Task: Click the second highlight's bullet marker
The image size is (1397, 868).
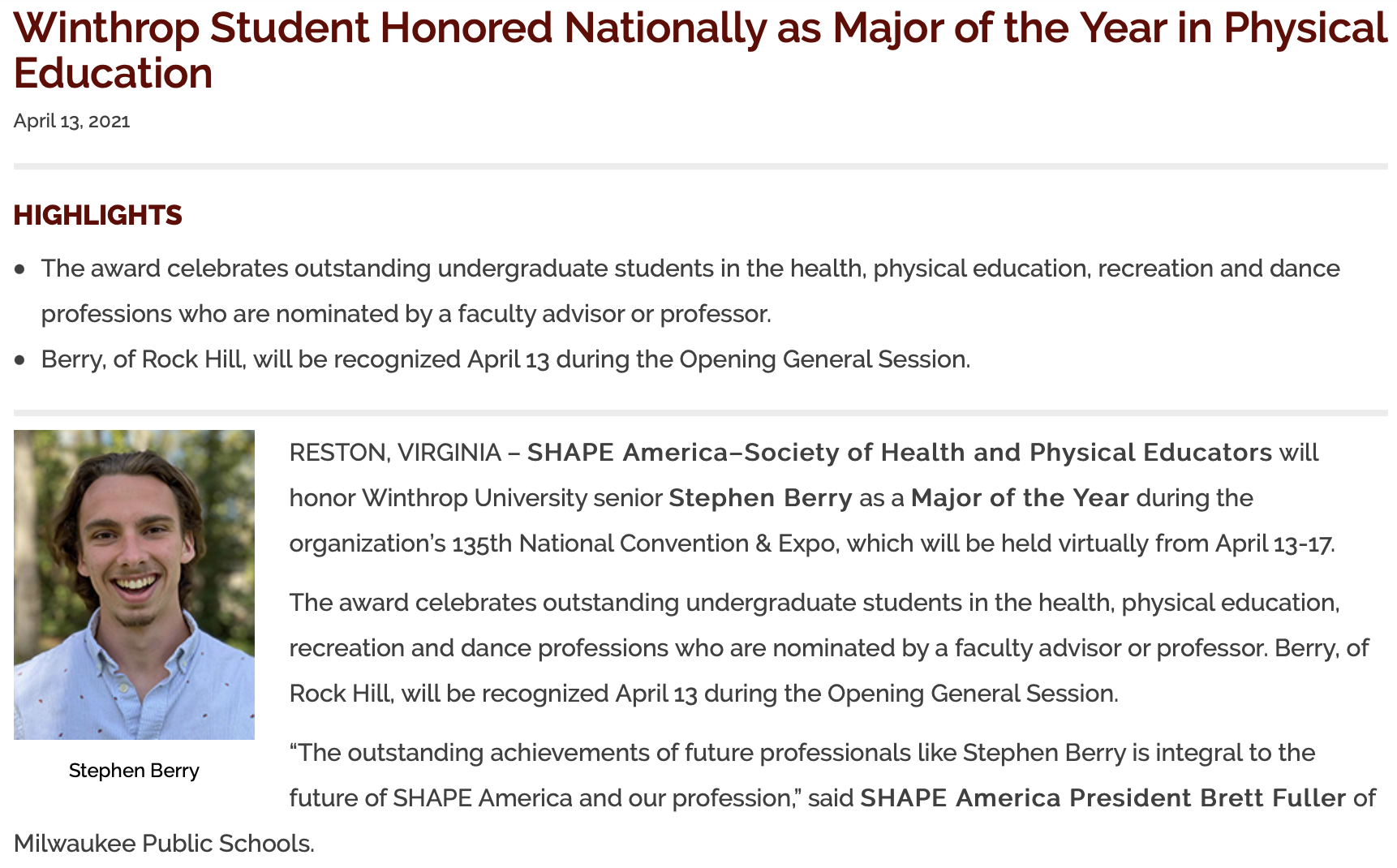Action: 20,359
